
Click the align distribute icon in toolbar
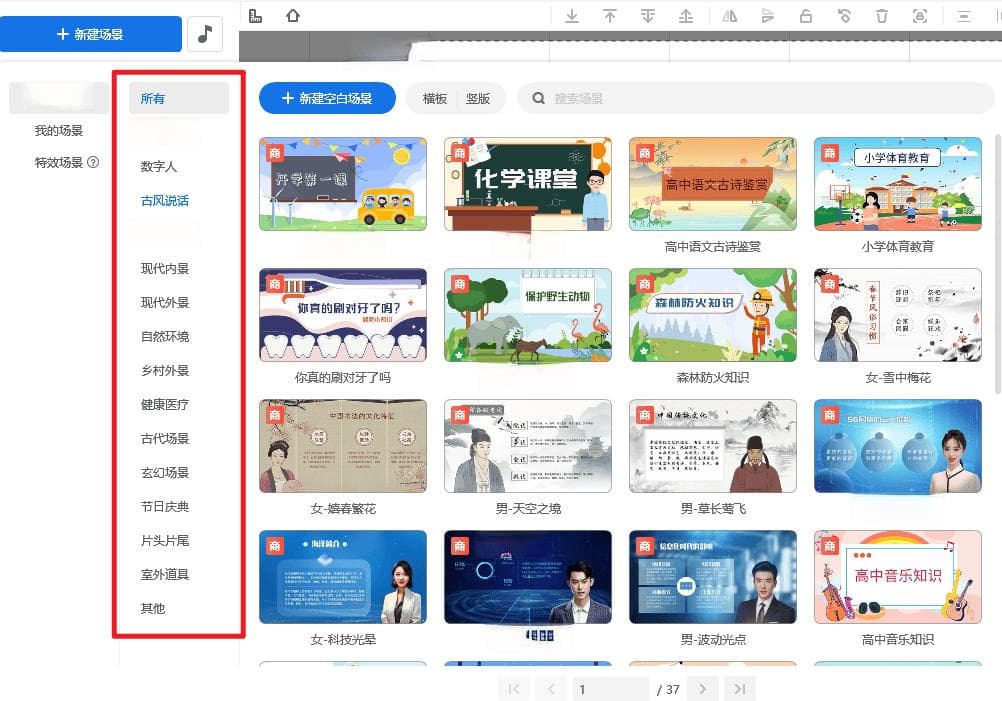pos(964,16)
